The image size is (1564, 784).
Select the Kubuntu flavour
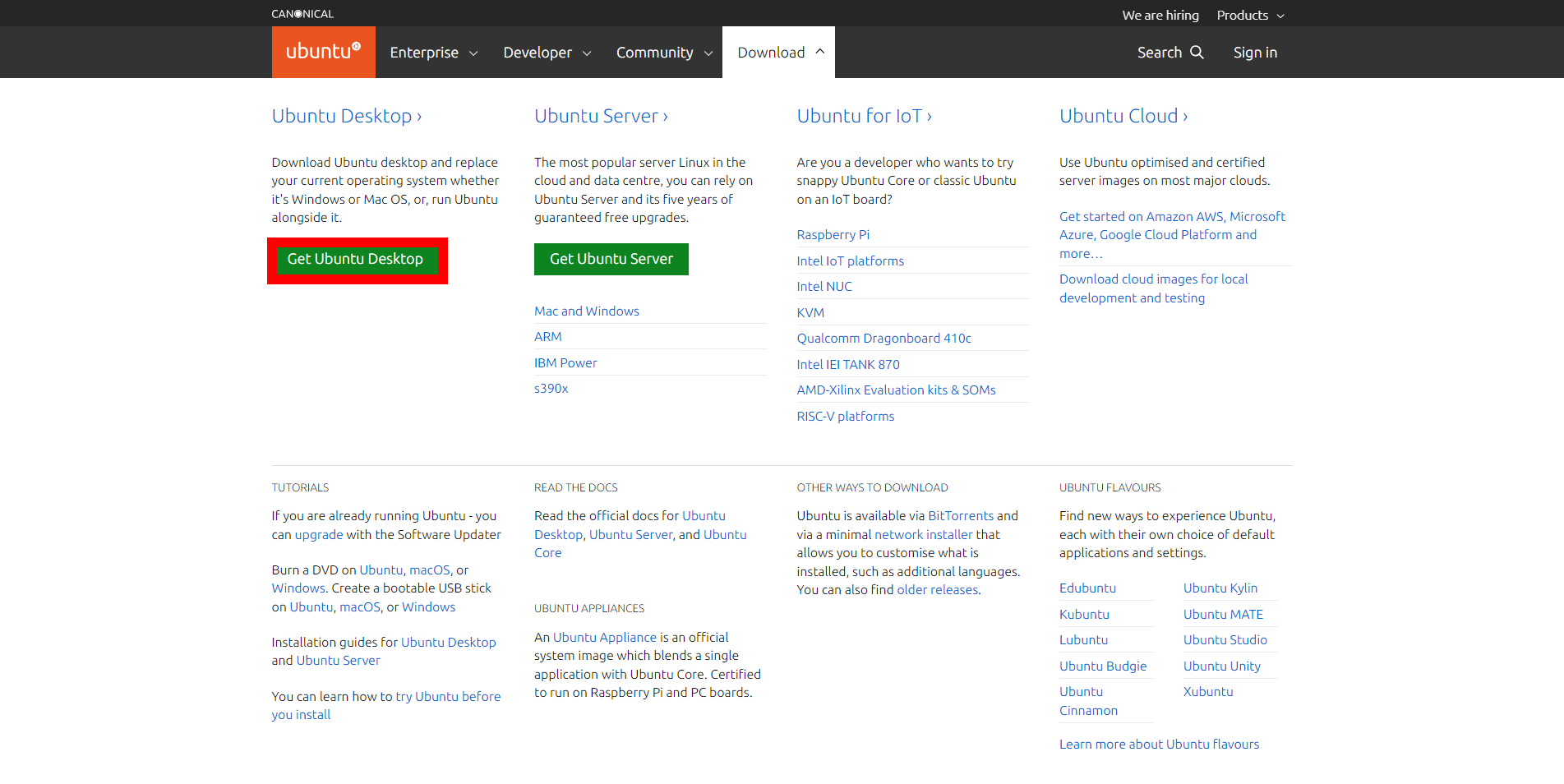pyautogui.click(x=1084, y=615)
